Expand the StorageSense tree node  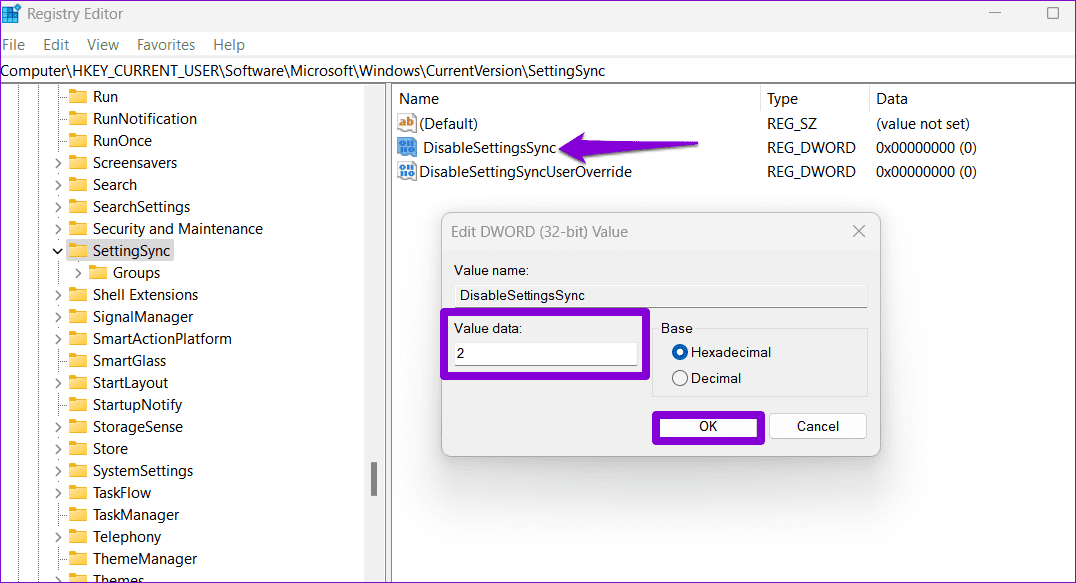[x=58, y=427]
